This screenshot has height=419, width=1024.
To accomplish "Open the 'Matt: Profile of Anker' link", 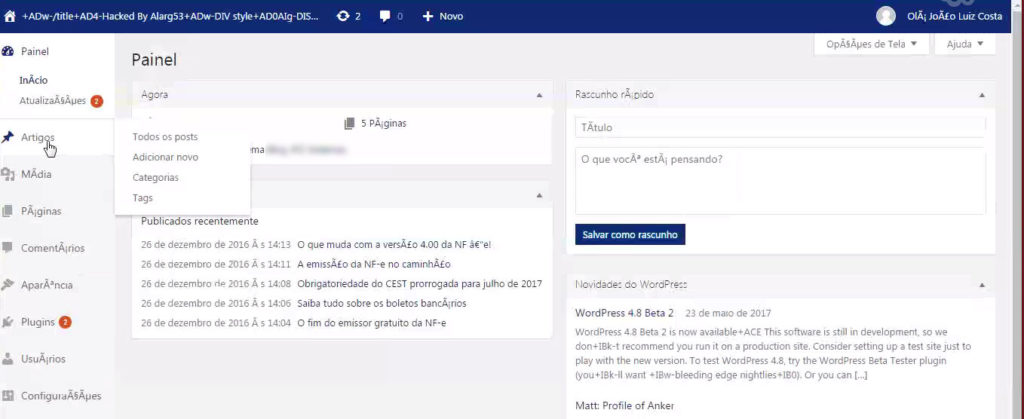I will 624,406.
